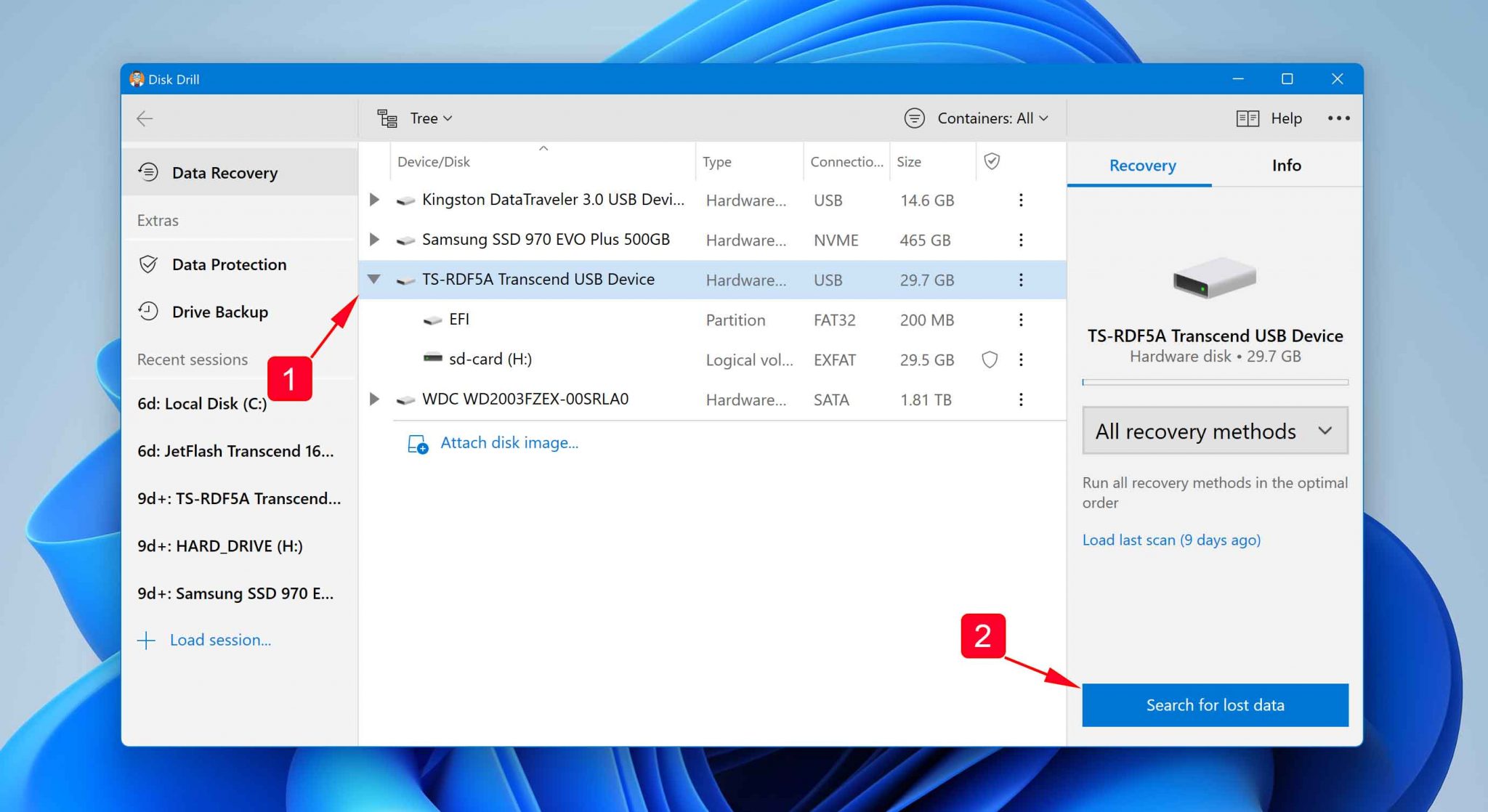Open recent session 6d: Local Disk (C:)

[x=201, y=403]
